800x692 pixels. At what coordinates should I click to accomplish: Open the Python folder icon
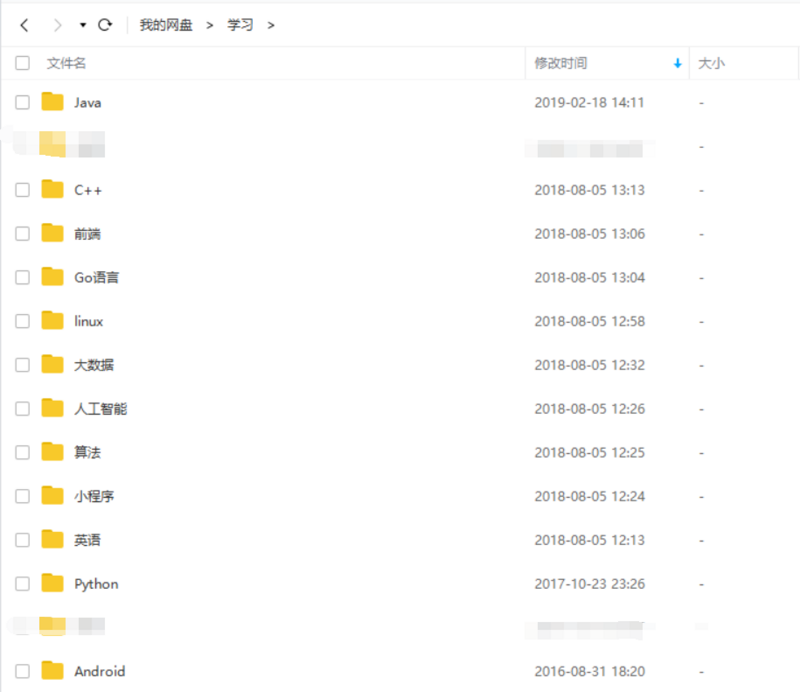[x=55, y=583]
